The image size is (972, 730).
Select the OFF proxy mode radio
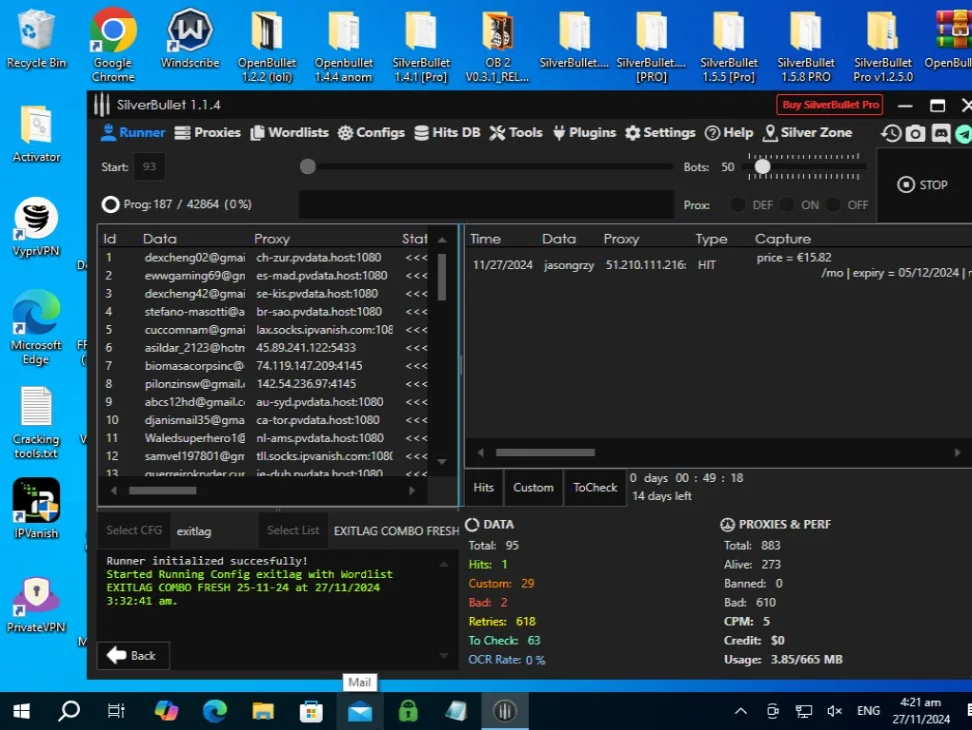[833, 204]
